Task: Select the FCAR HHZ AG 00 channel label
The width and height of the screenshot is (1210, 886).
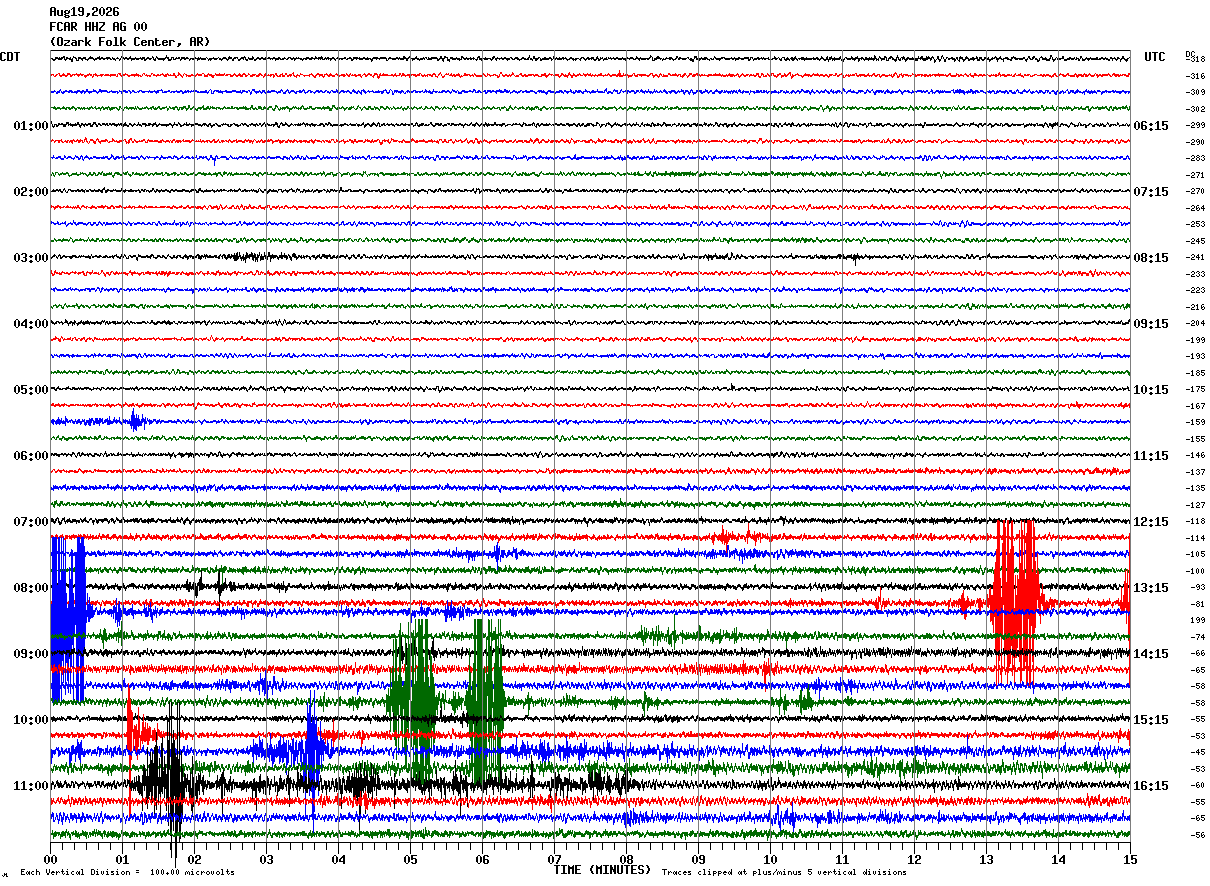Action: [98, 27]
